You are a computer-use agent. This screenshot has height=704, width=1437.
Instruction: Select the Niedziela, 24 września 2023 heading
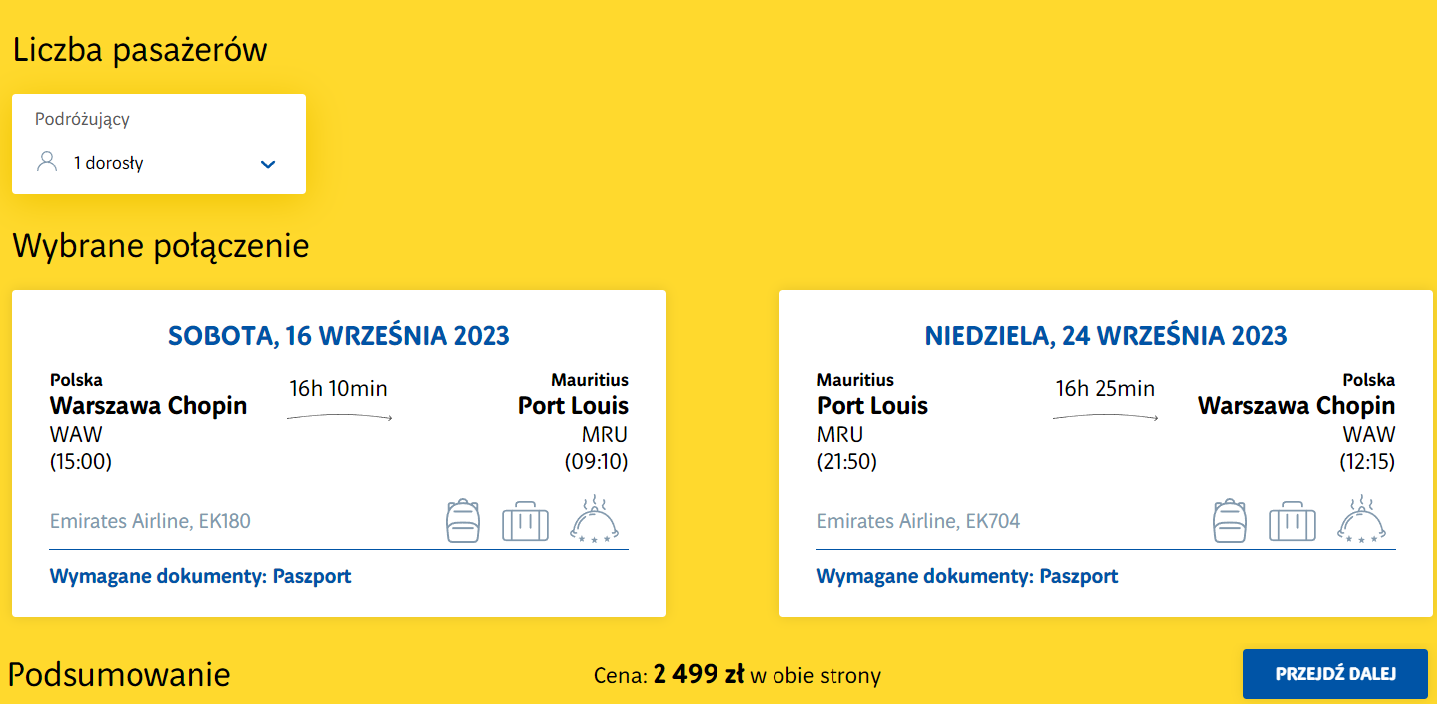(x=1106, y=335)
